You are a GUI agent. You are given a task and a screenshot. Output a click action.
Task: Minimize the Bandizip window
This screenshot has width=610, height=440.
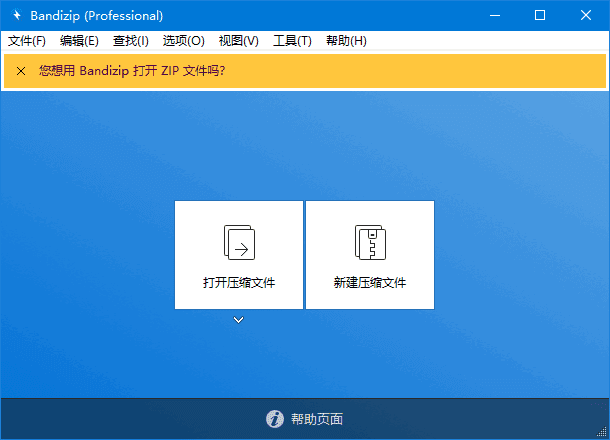494,15
